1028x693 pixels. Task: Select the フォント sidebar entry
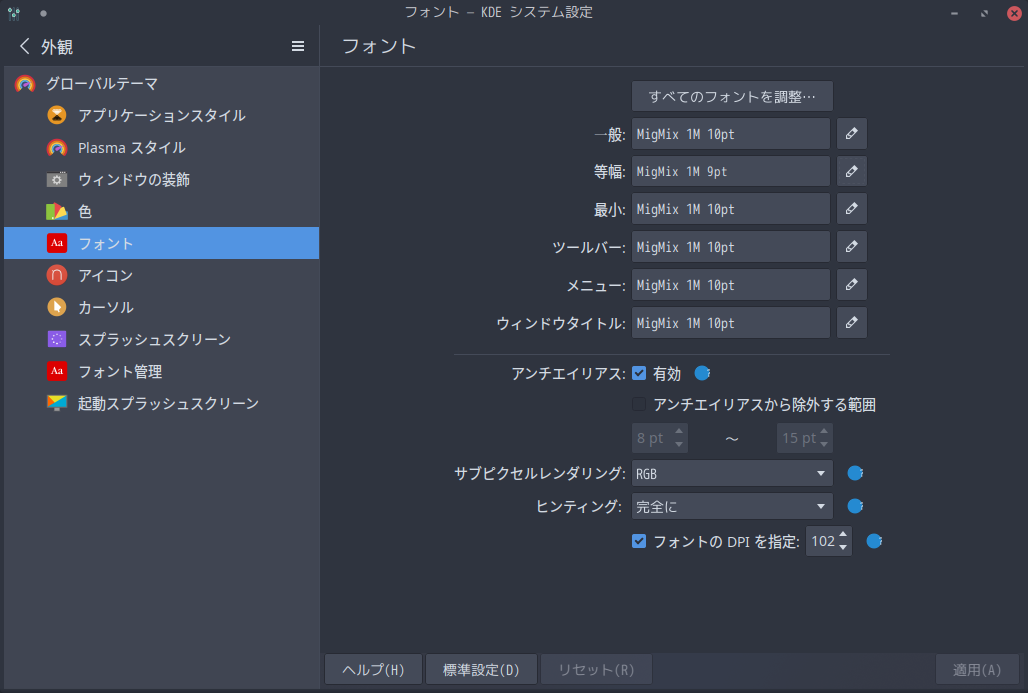pyautogui.click(x=161, y=243)
